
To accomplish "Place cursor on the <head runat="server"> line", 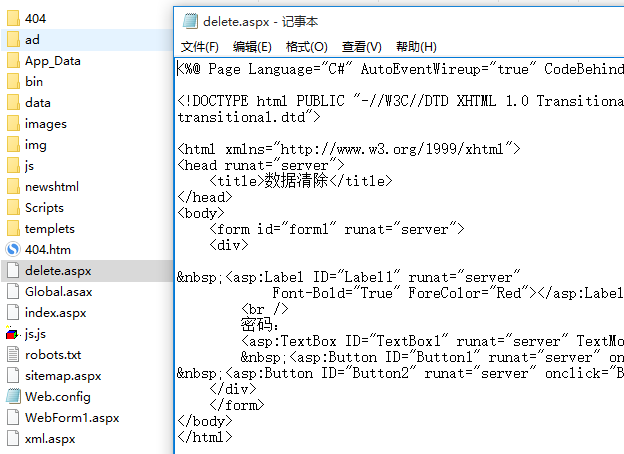I will coord(261,165).
